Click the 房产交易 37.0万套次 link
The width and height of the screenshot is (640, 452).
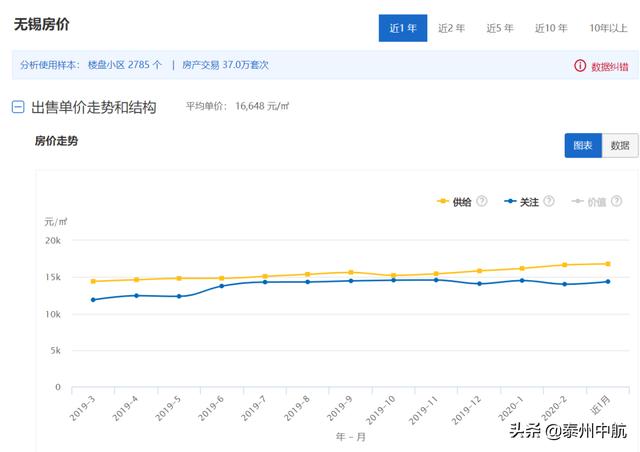point(225,65)
